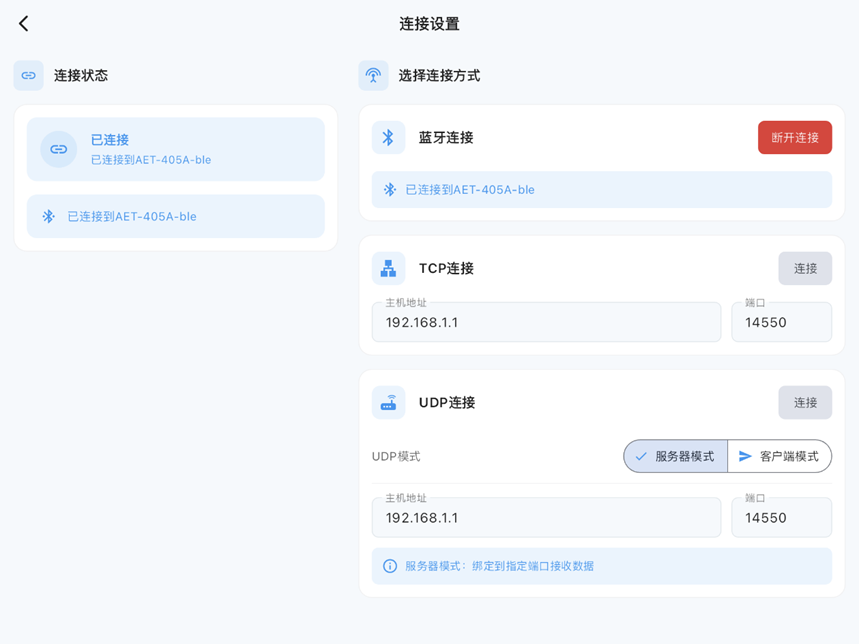Click 连接 button for UDP连接
Image resolution: width=859 pixels, height=644 pixels.
pyautogui.click(x=805, y=402)
